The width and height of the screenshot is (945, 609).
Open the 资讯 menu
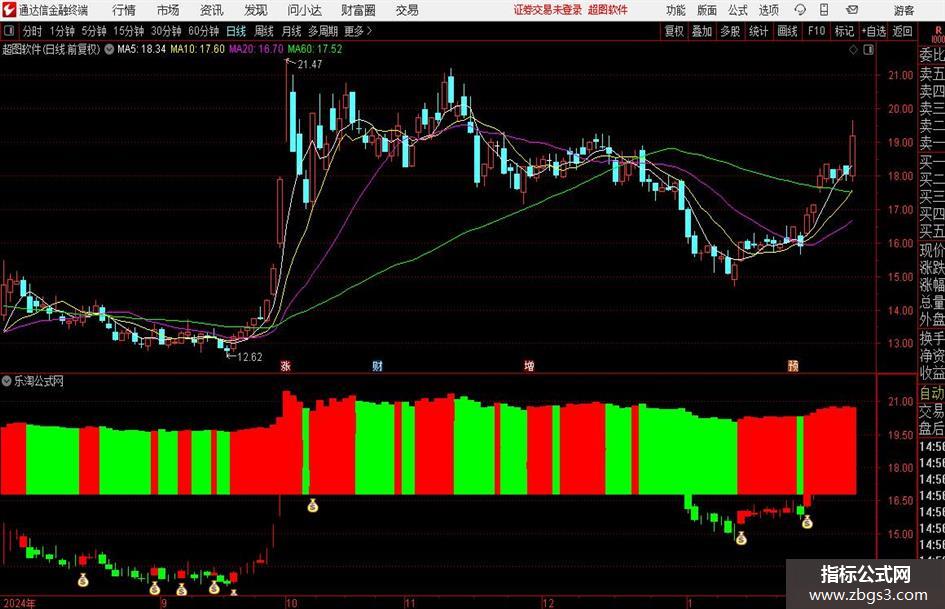click(x=212, y=10)
